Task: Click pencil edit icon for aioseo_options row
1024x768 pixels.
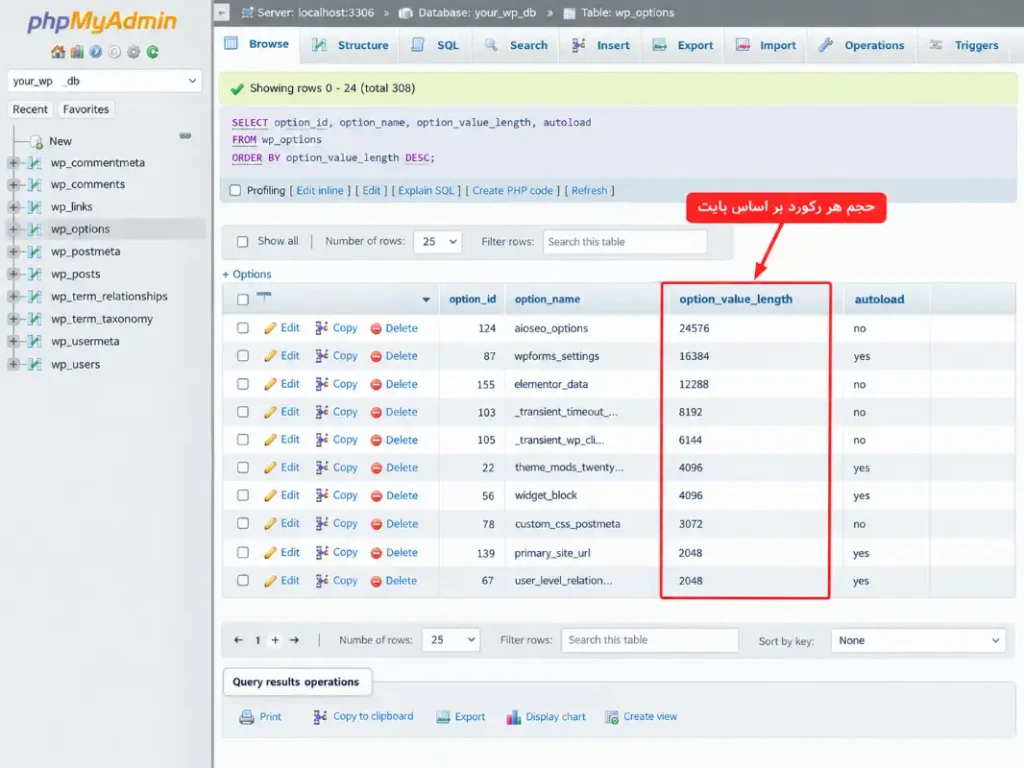Action: click(270, 328)
